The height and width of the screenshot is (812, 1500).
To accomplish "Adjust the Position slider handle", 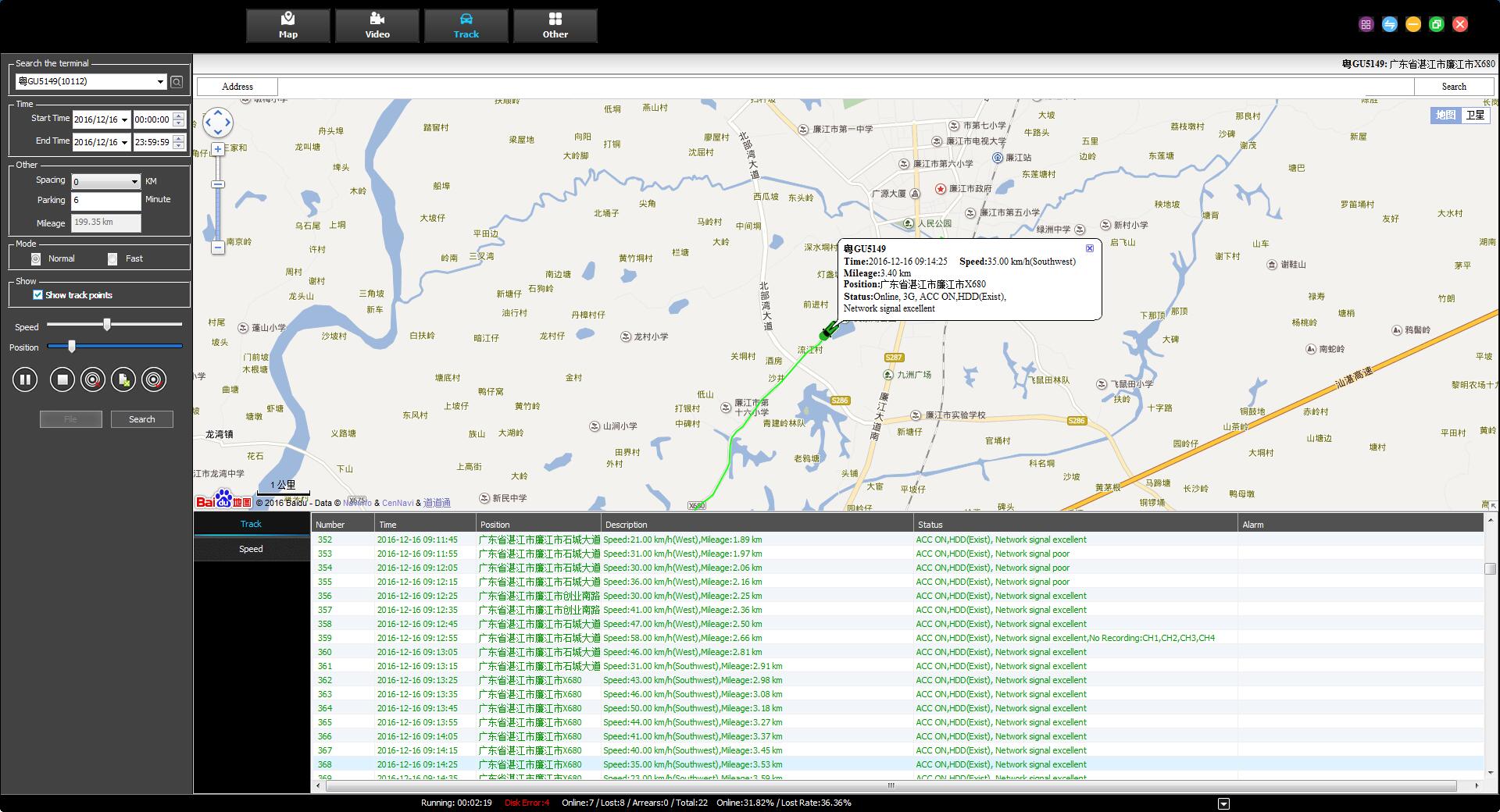I will (72, 346).
